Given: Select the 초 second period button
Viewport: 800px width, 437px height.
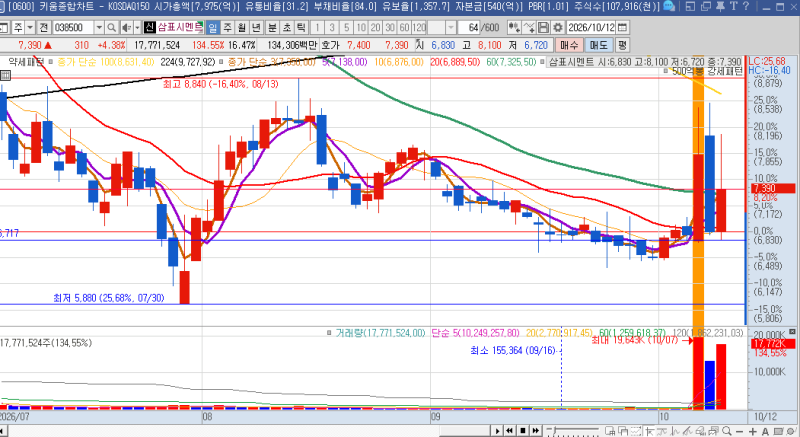Looking at the screenshot, I should point(287,28).
